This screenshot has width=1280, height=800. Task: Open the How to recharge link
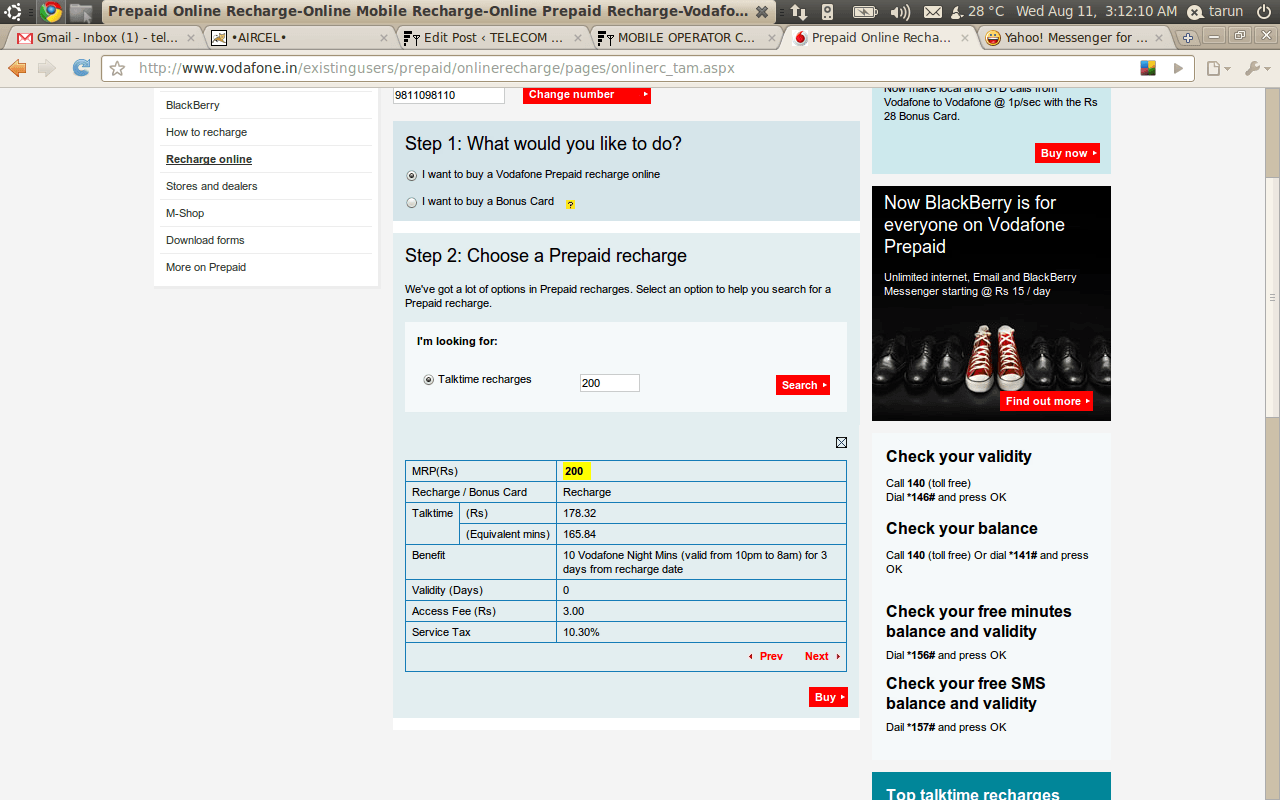click(x=206, y=132)
